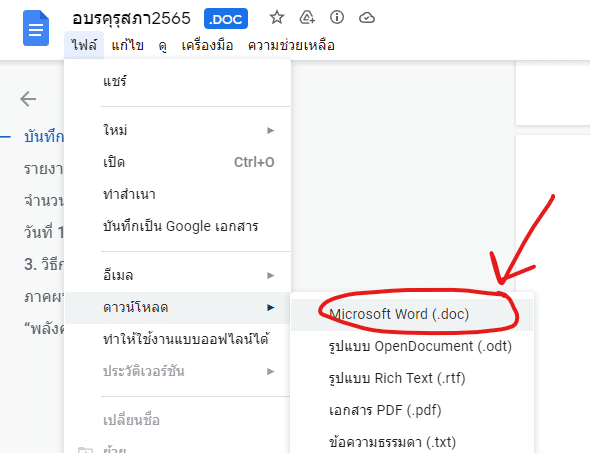Image resolution: width=590 pixels, height=453 pixels.
Task: Expand the ประวัติเวอร์ชัน submenu
Action: [177, 371]
